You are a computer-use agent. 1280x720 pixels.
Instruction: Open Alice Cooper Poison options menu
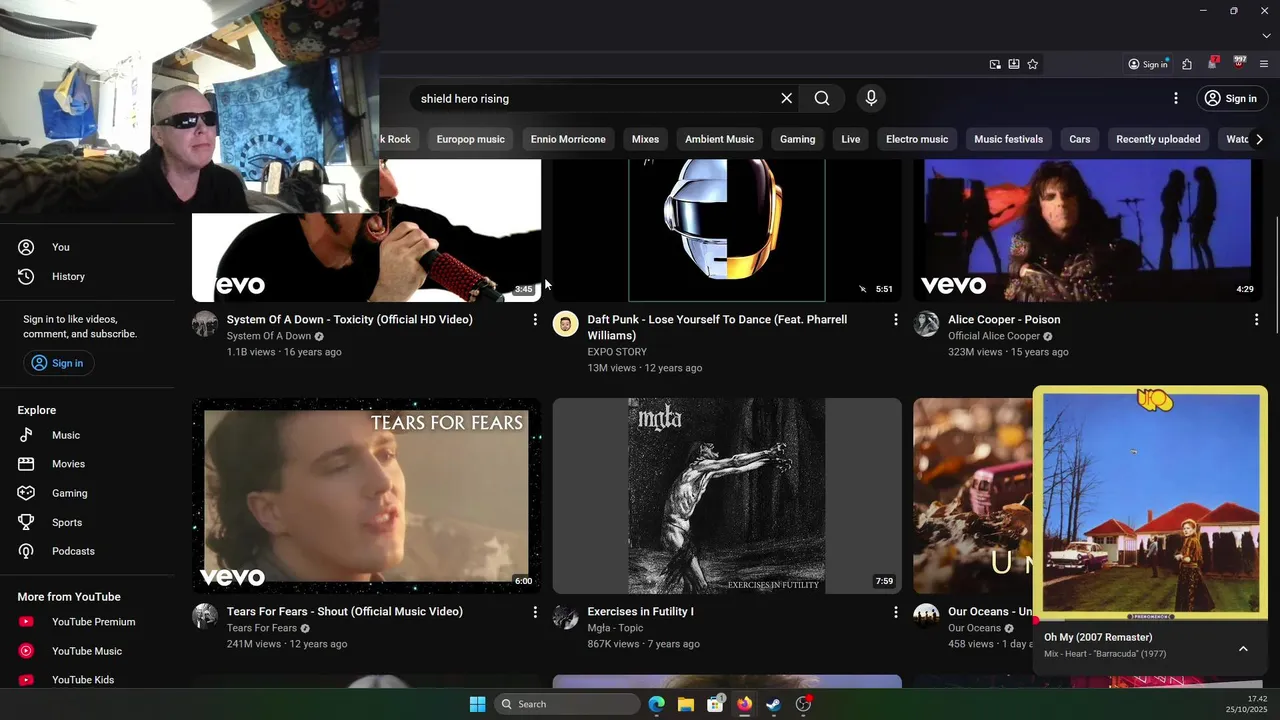pyautogui.click(x=1256, y=320)
